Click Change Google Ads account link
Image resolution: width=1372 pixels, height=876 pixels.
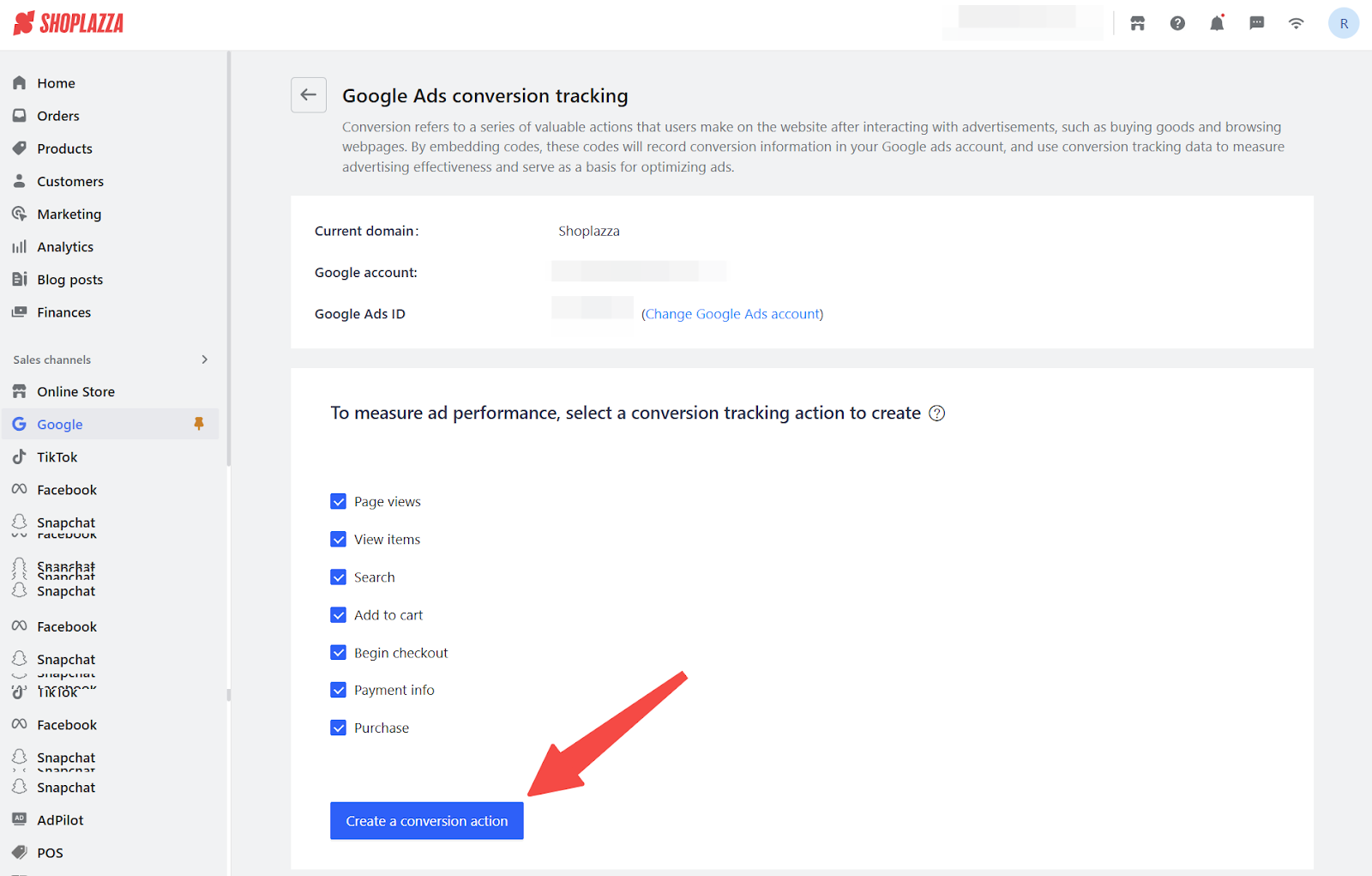(x=732, y=314)
